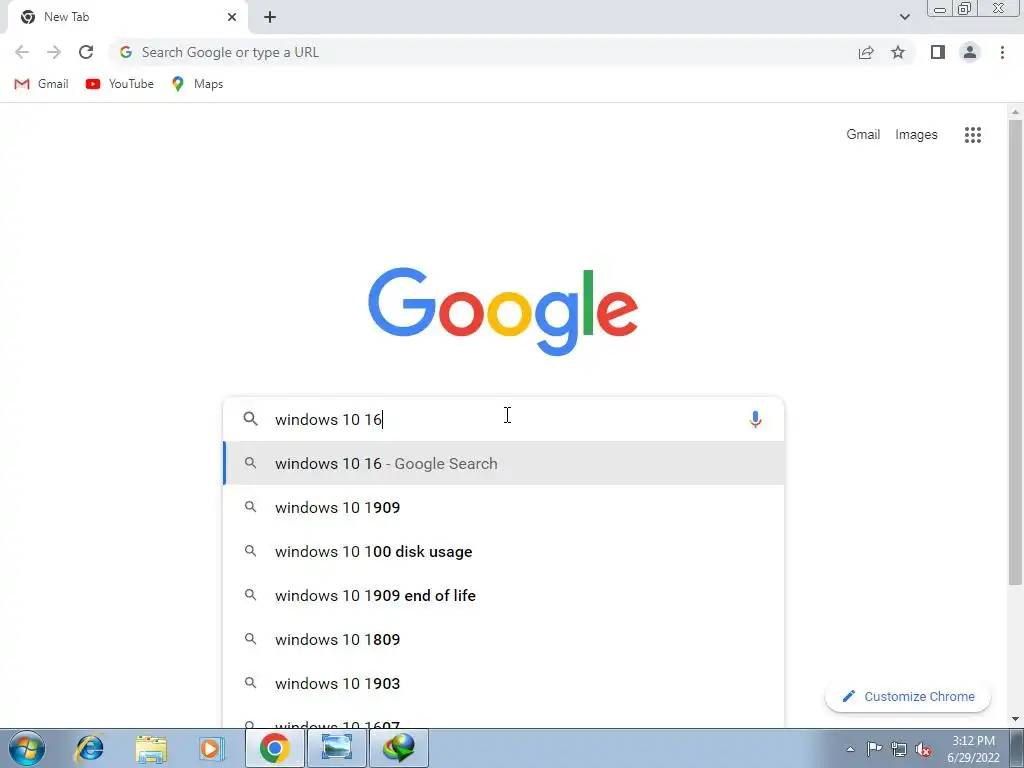Open the Gmail link at top right
Screen dimensions: 1024x768
pyautogui.click(x=863, y=135)
